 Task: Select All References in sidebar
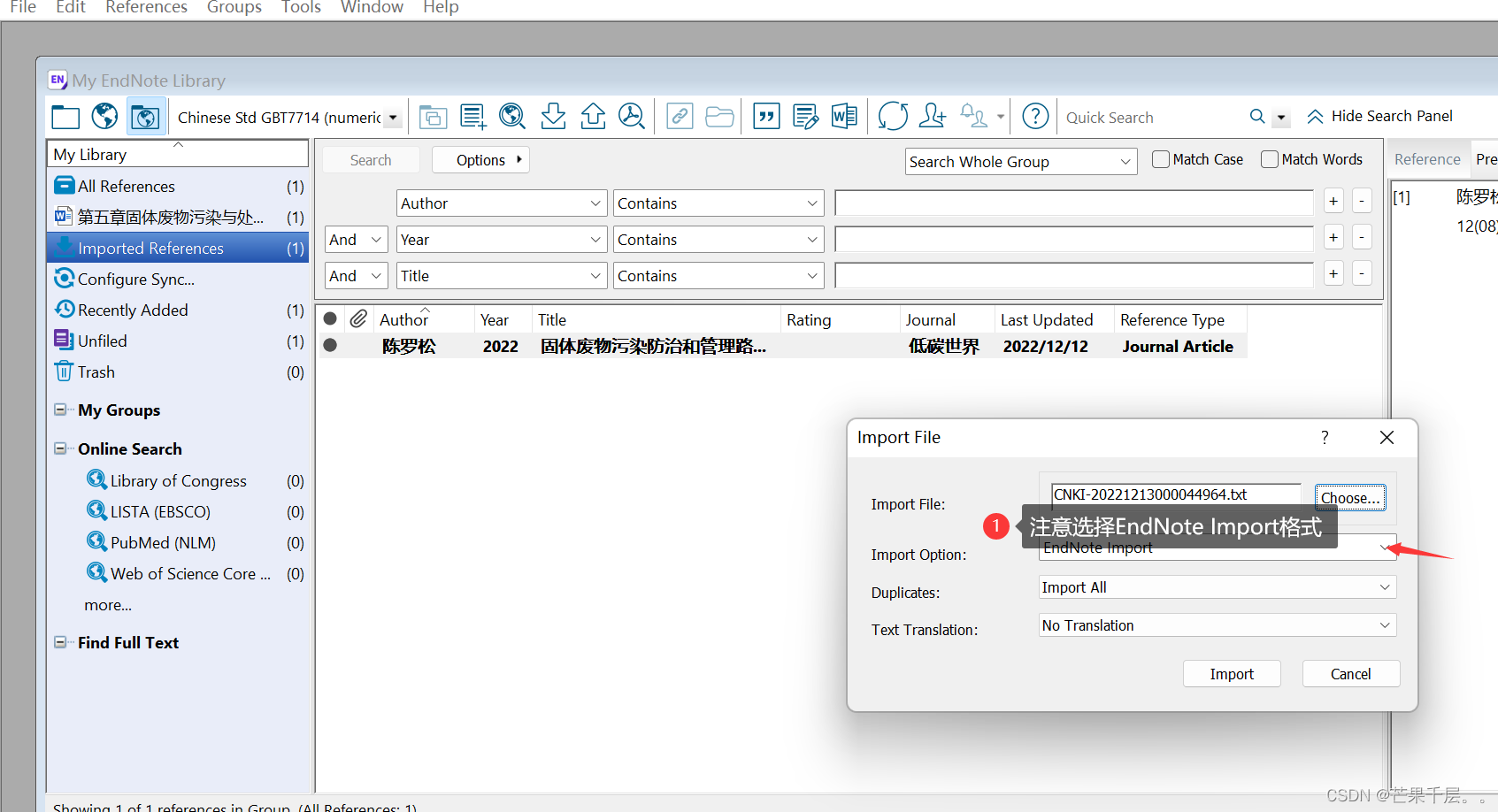[178, 187]
